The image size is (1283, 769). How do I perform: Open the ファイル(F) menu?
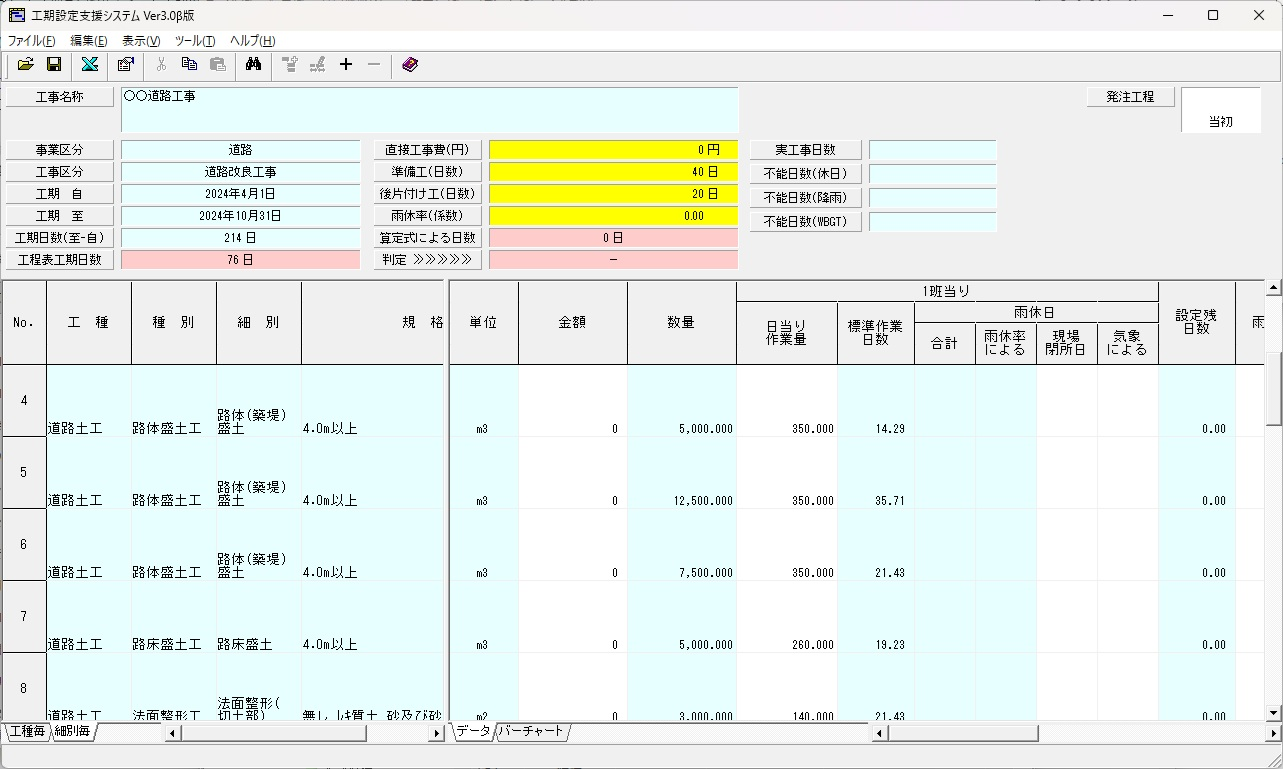pyautogui.click(x=32, y=41)
